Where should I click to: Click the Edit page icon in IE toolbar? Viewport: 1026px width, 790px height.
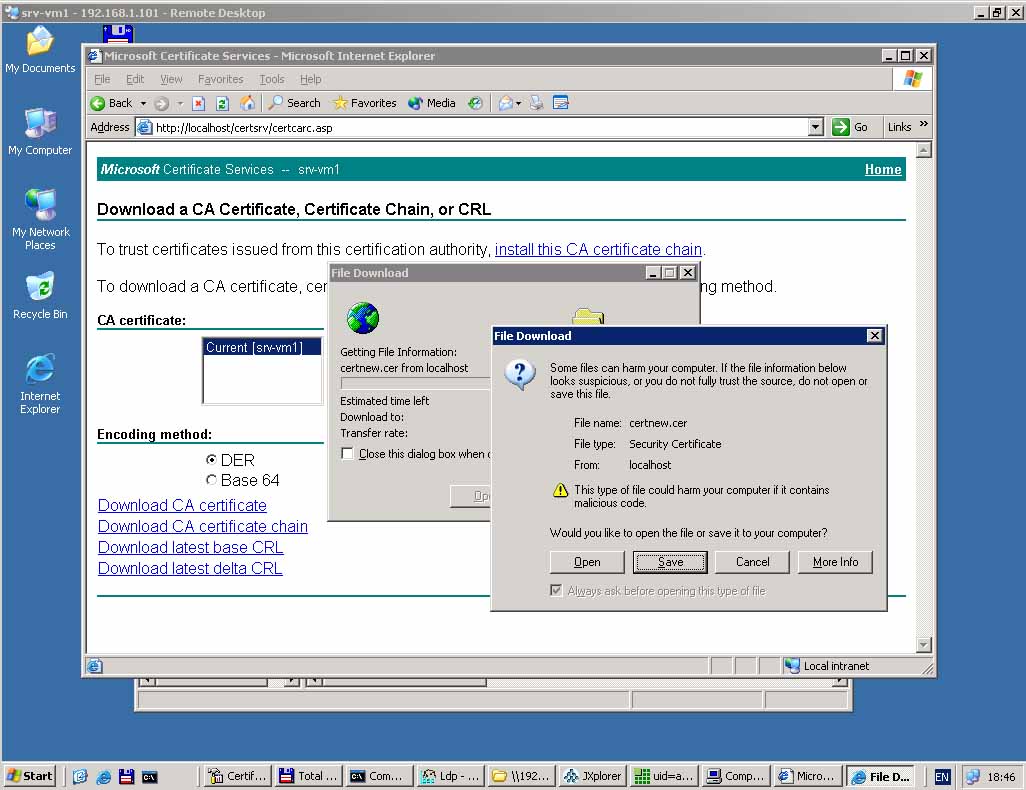[561, 103]
